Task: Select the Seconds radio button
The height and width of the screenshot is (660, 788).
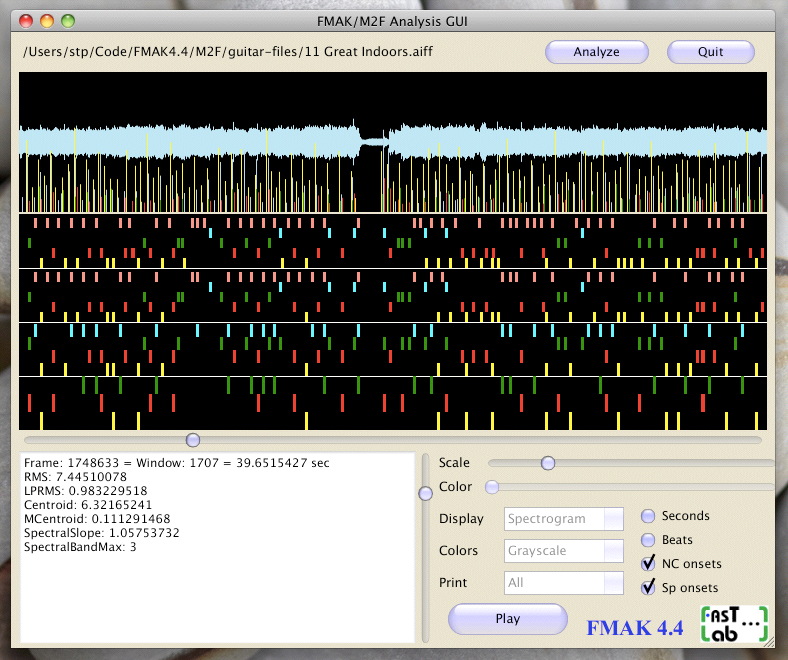Action: coord(648,516)
